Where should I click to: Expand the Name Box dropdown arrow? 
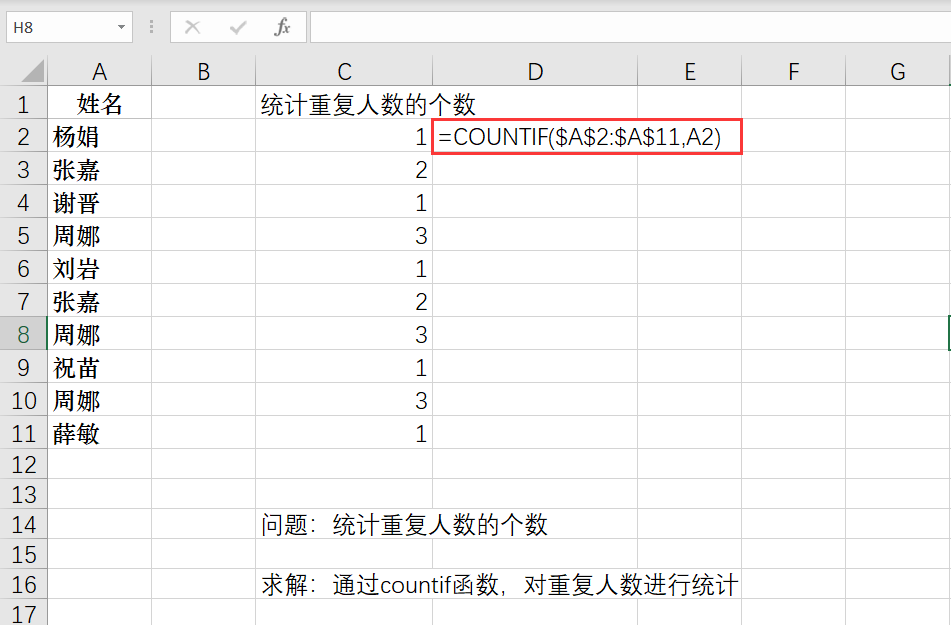(121, 27)
